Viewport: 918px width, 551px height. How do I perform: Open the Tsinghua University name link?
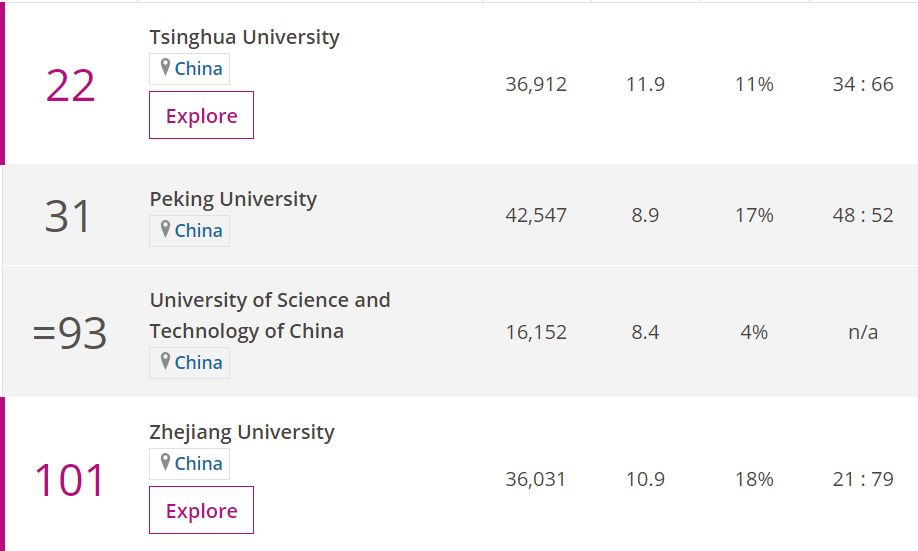(244, 37)
